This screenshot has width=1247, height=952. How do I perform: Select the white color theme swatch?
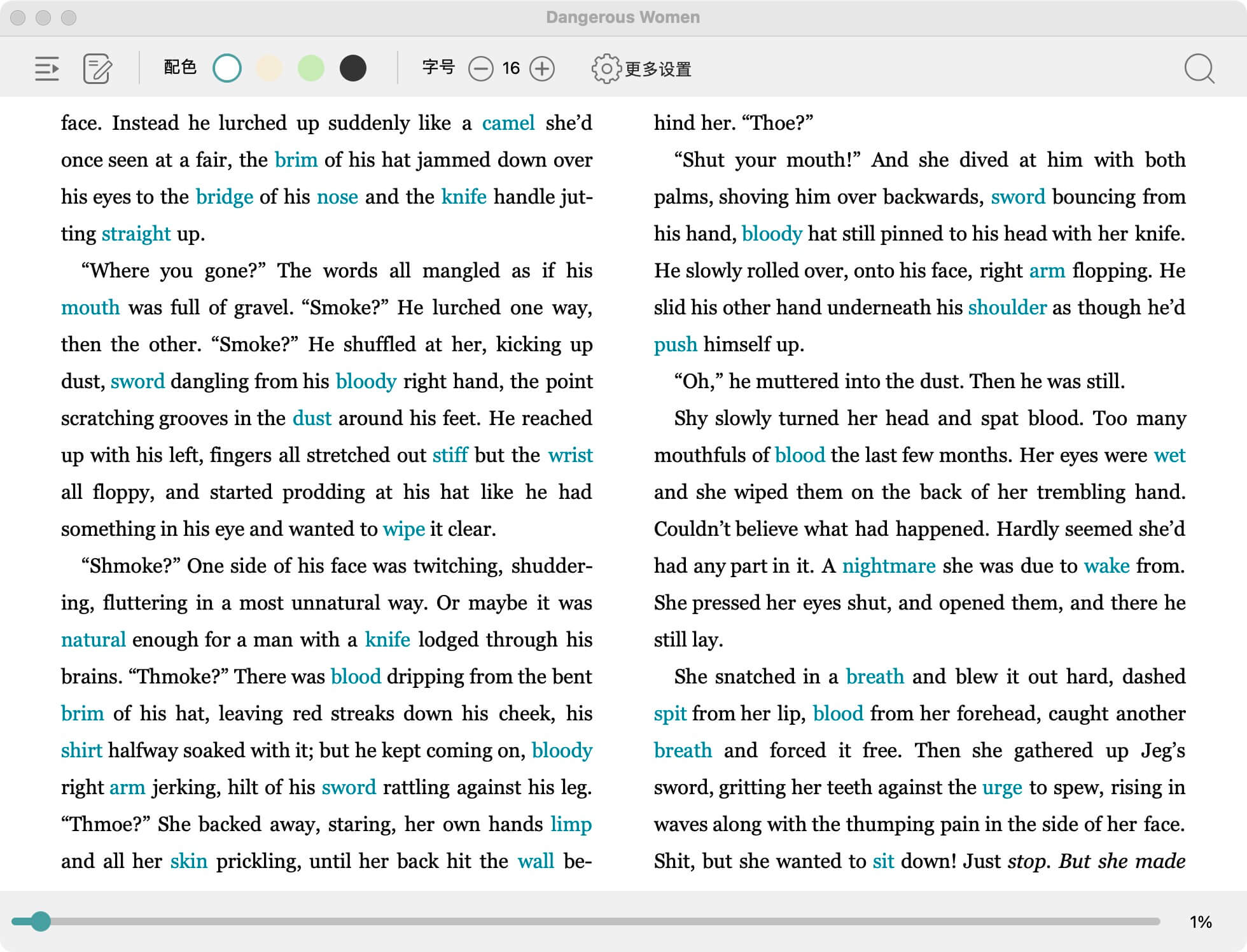click(227, 69)
